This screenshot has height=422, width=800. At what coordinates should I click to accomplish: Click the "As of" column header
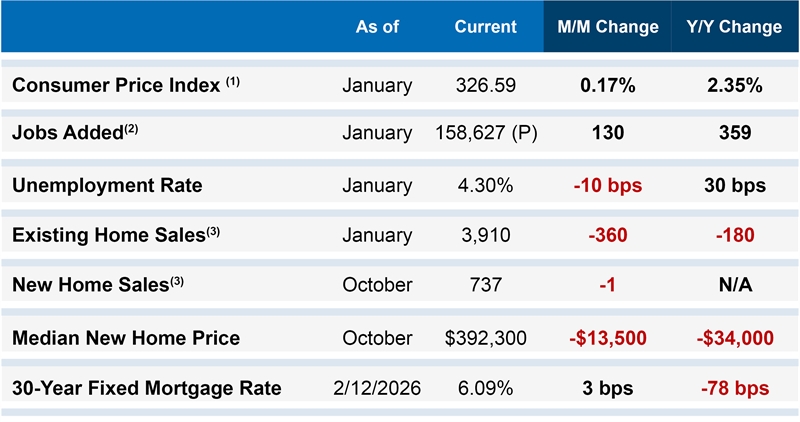(377, 27)
